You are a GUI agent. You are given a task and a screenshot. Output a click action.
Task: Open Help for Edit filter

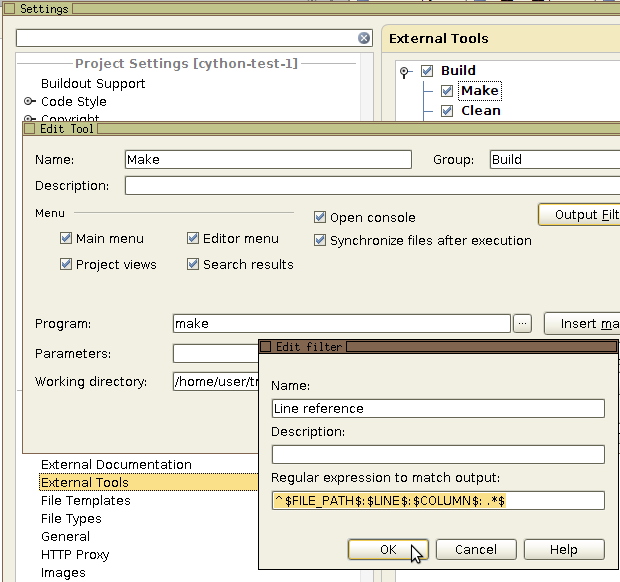pos(564,549)
